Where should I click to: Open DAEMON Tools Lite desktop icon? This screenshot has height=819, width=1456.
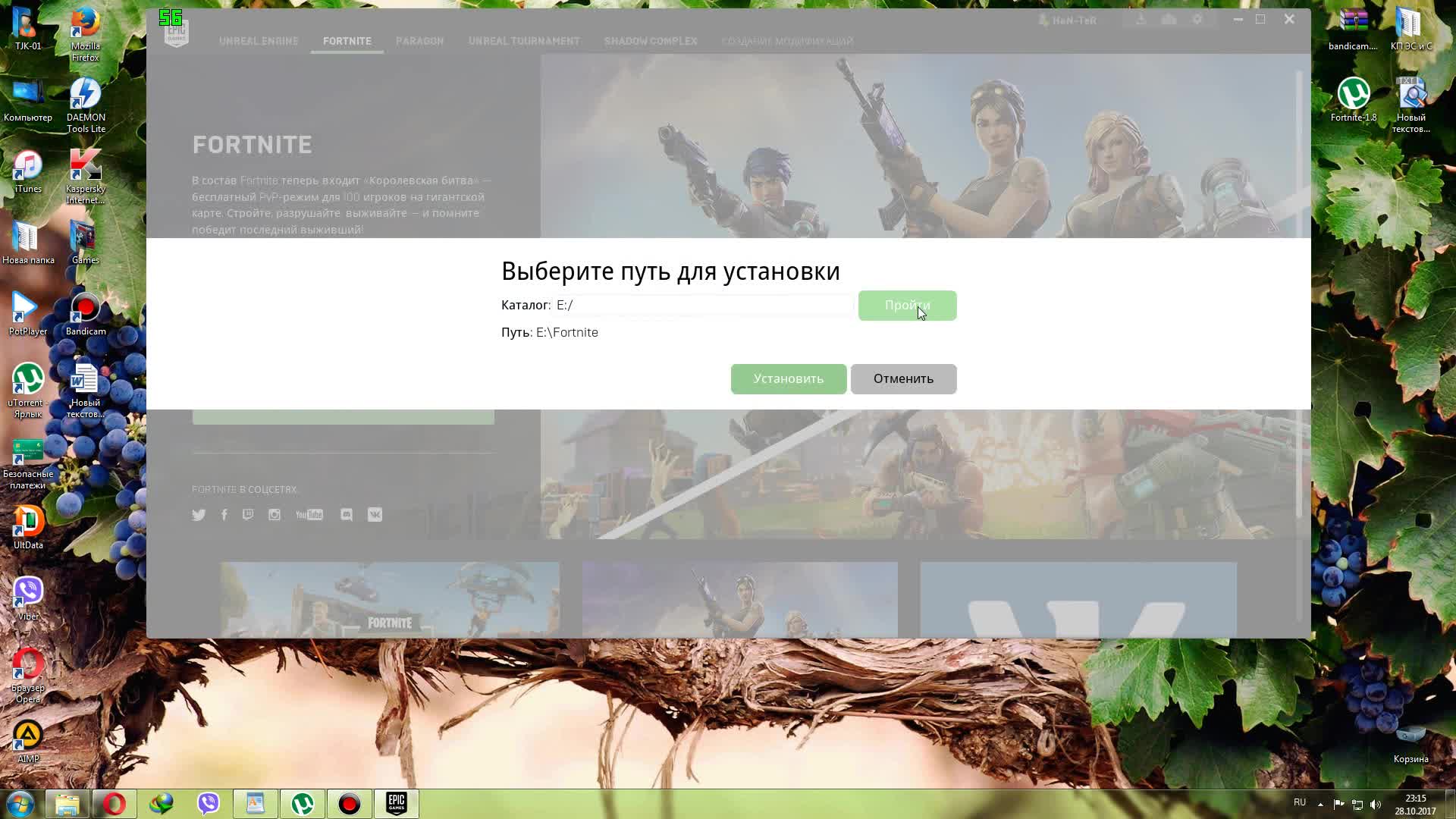86,106
